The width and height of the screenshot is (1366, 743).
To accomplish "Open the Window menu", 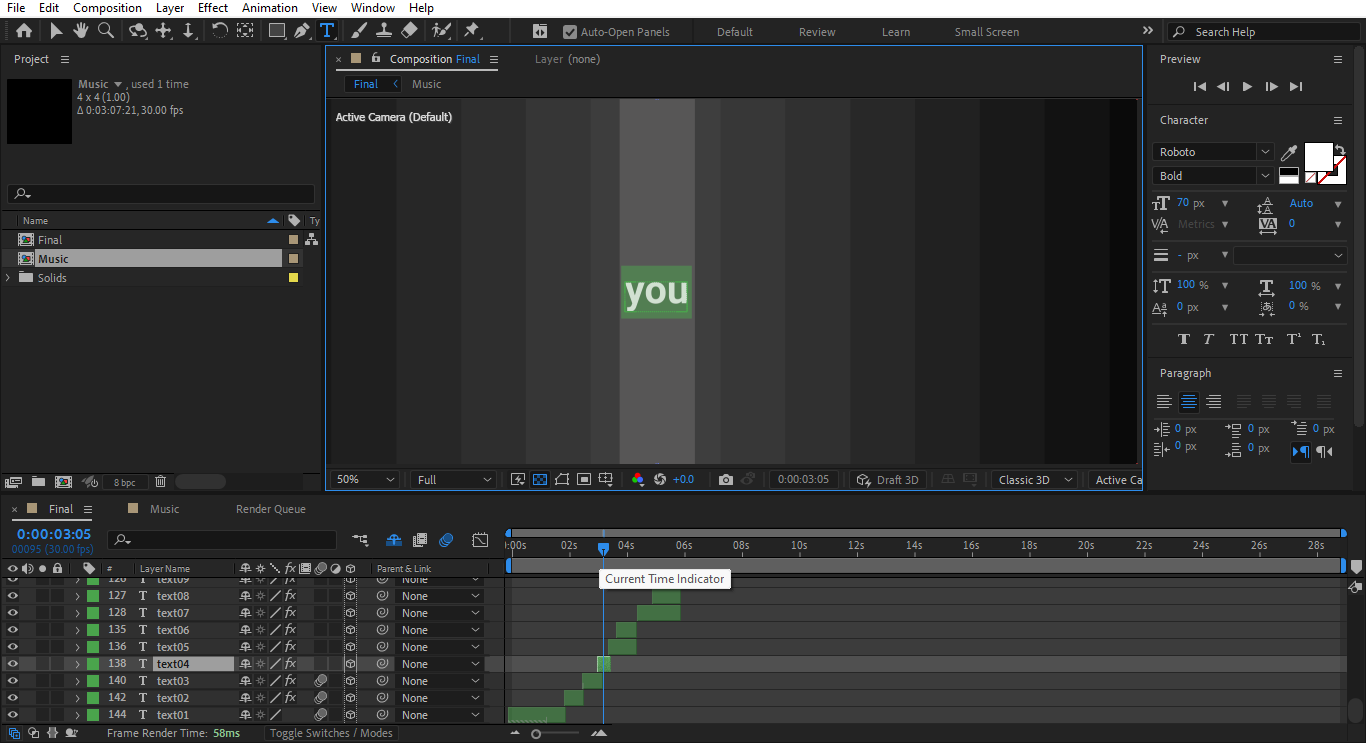I will click(x=373, y=8).
